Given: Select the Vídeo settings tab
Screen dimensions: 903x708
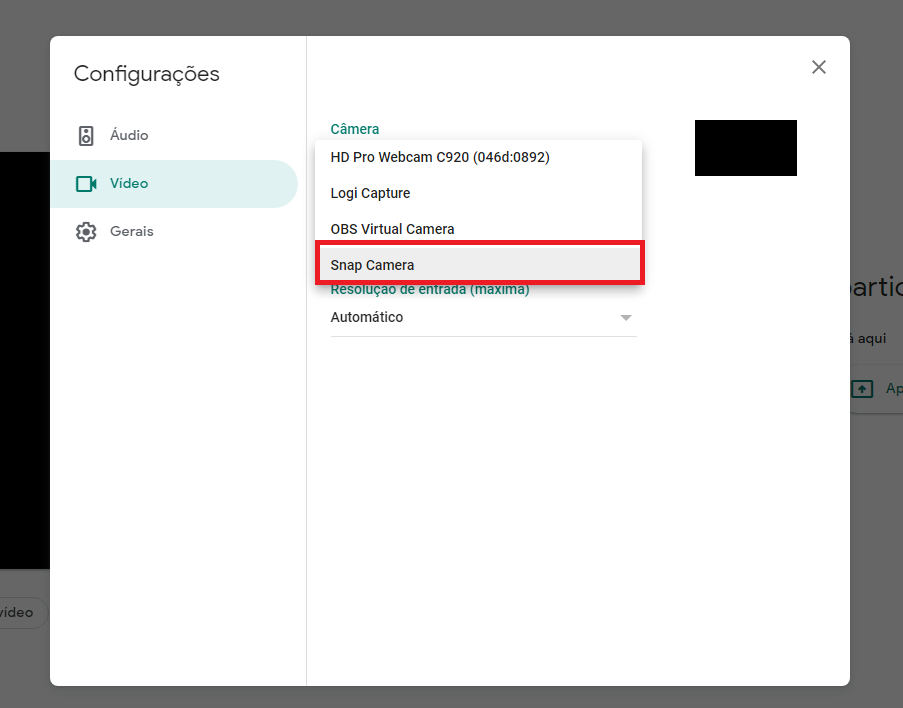Looking at the screenshot, I should pyautogui.click(x=174, y=184).
